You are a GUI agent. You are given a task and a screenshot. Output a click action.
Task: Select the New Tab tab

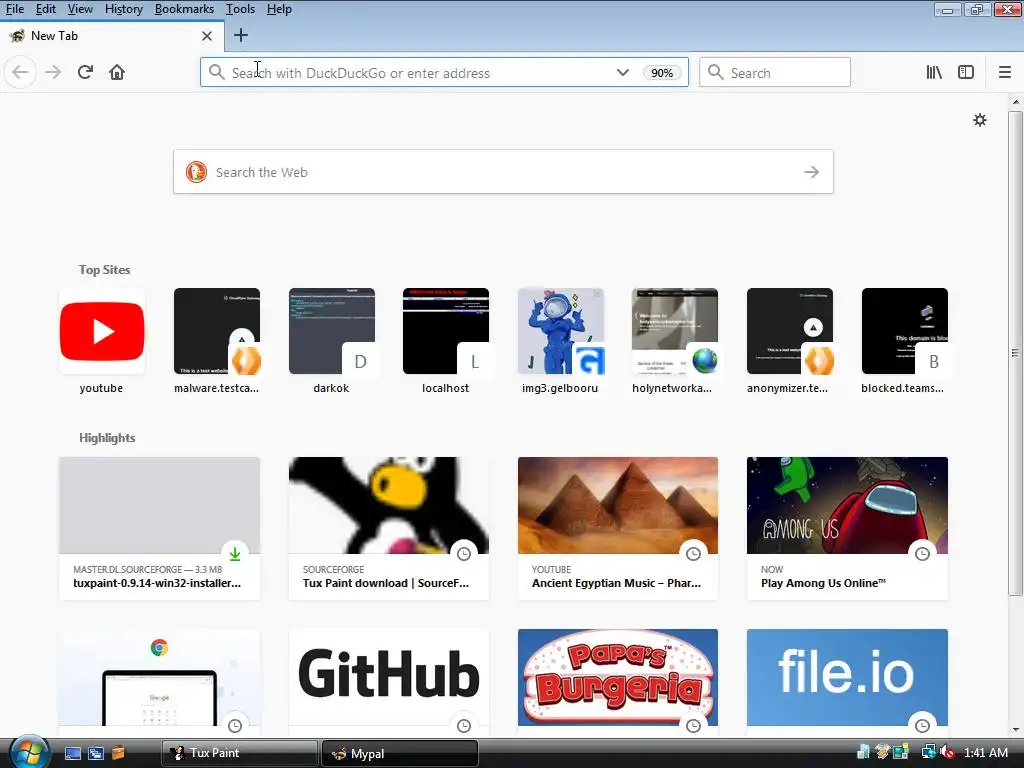coord(112,36)
